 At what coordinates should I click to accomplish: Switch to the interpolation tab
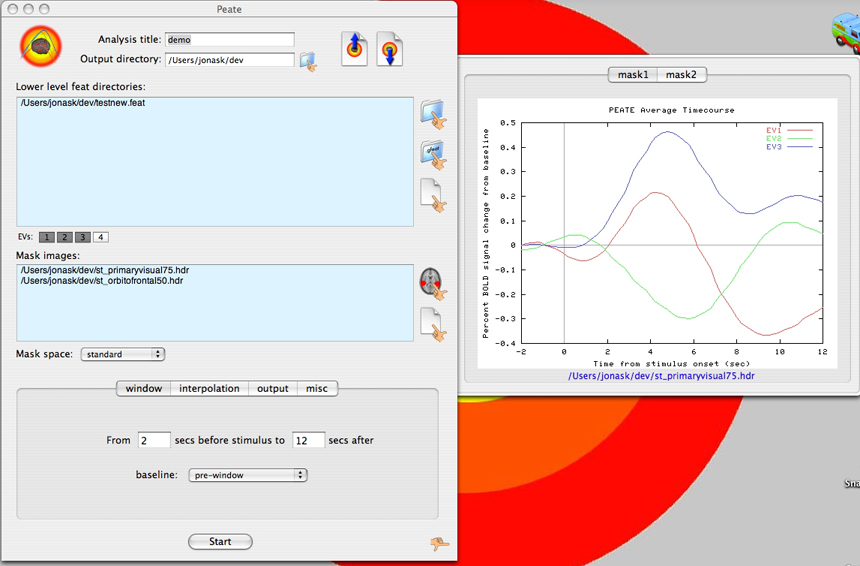(209, 388)
